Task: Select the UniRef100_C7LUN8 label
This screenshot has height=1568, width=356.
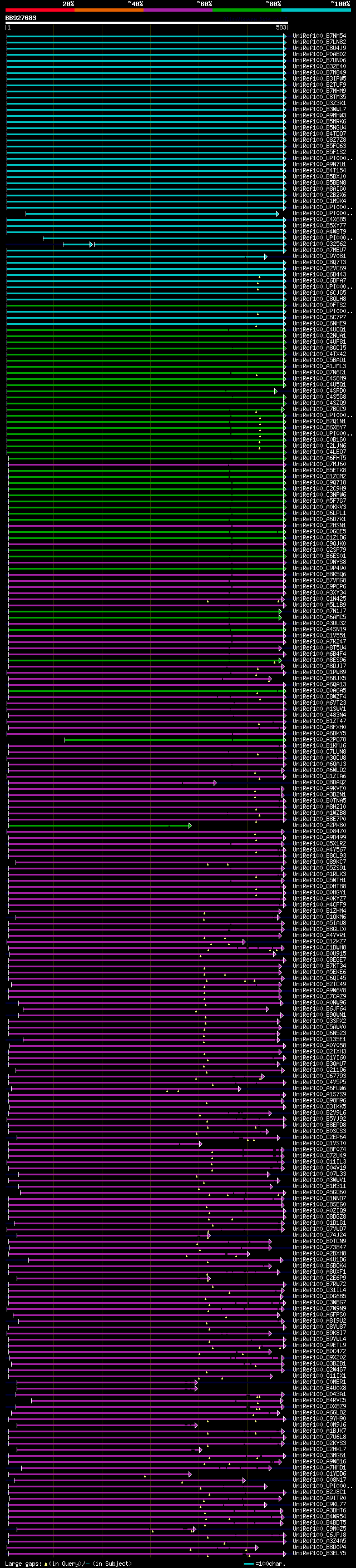Action: [319, 752]
